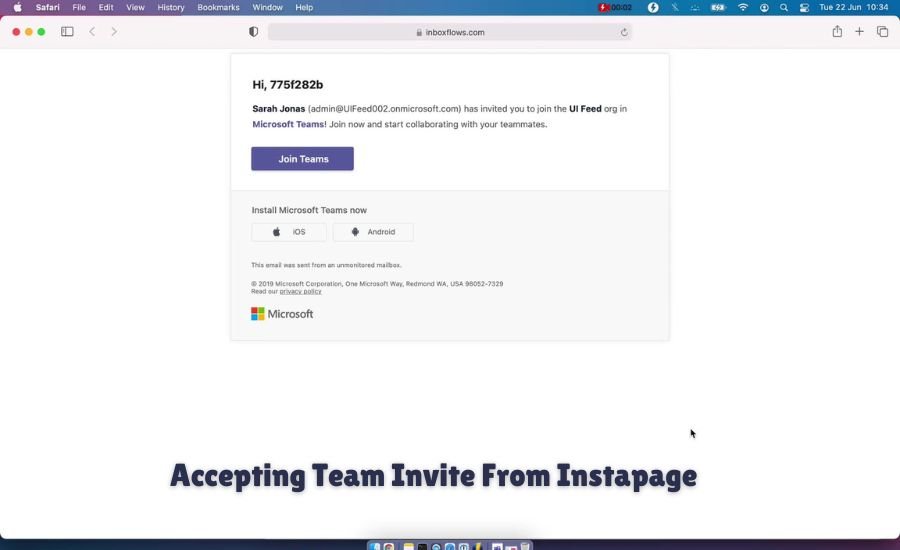The width and height of the screenshot is (900, 550).
Task: Open the Apple menu
Action: click(17, 7)
